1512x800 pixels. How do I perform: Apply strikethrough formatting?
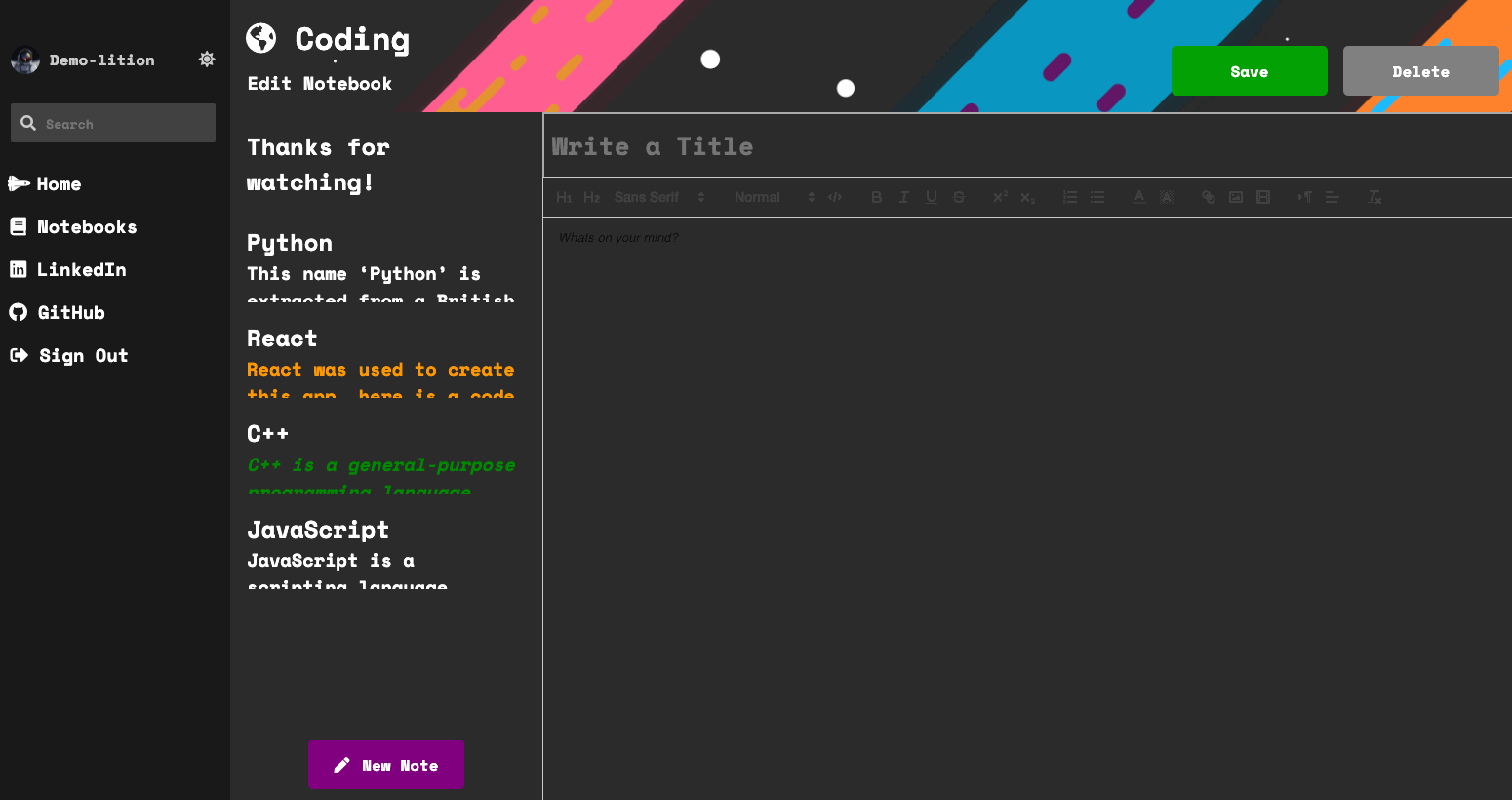coord(959,197)
